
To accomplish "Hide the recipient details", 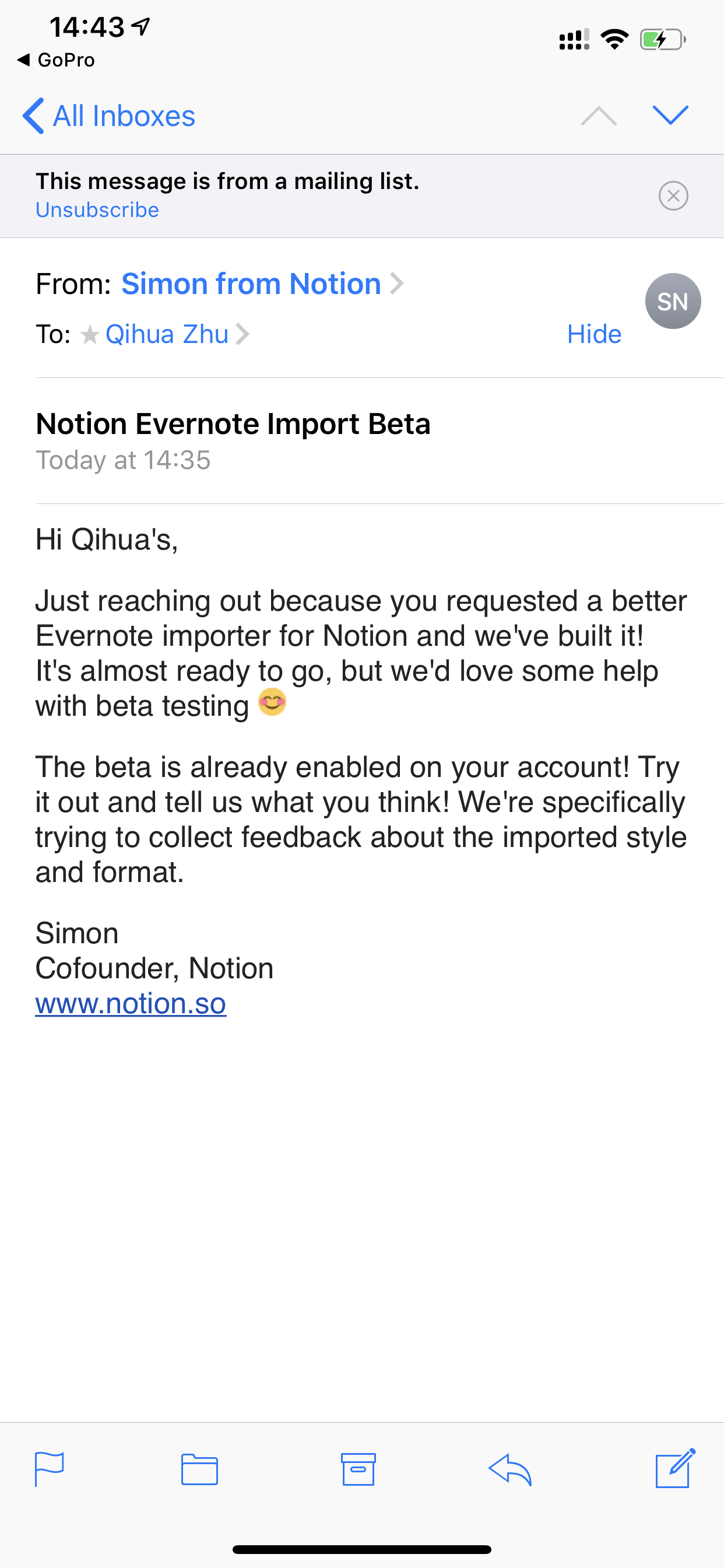I will 594,334.
